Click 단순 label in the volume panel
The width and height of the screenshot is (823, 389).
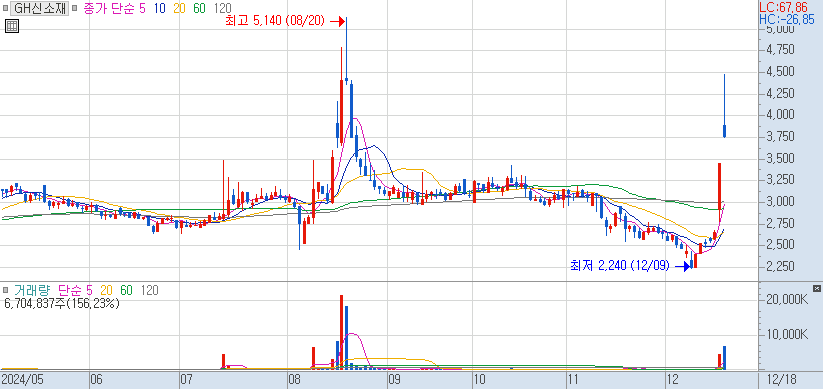coord(69,290)
